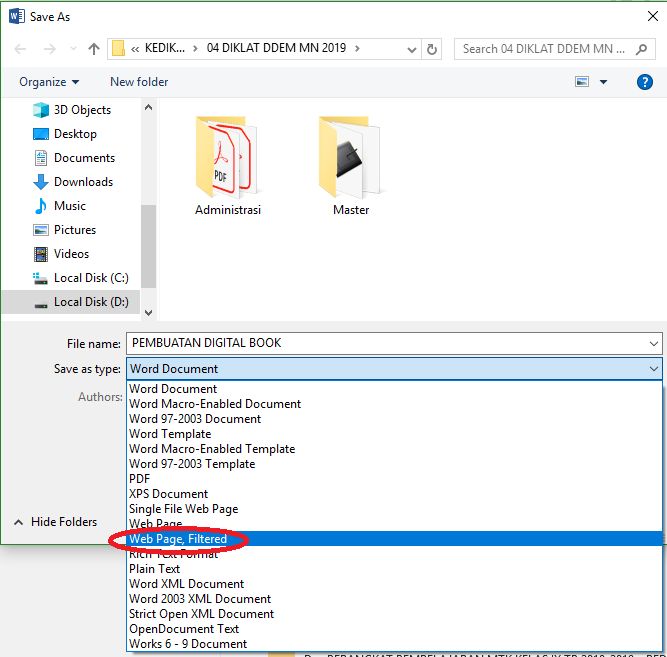Collapse the Save as type combo box
Viewport: 667px width, 657px height.
394,368
